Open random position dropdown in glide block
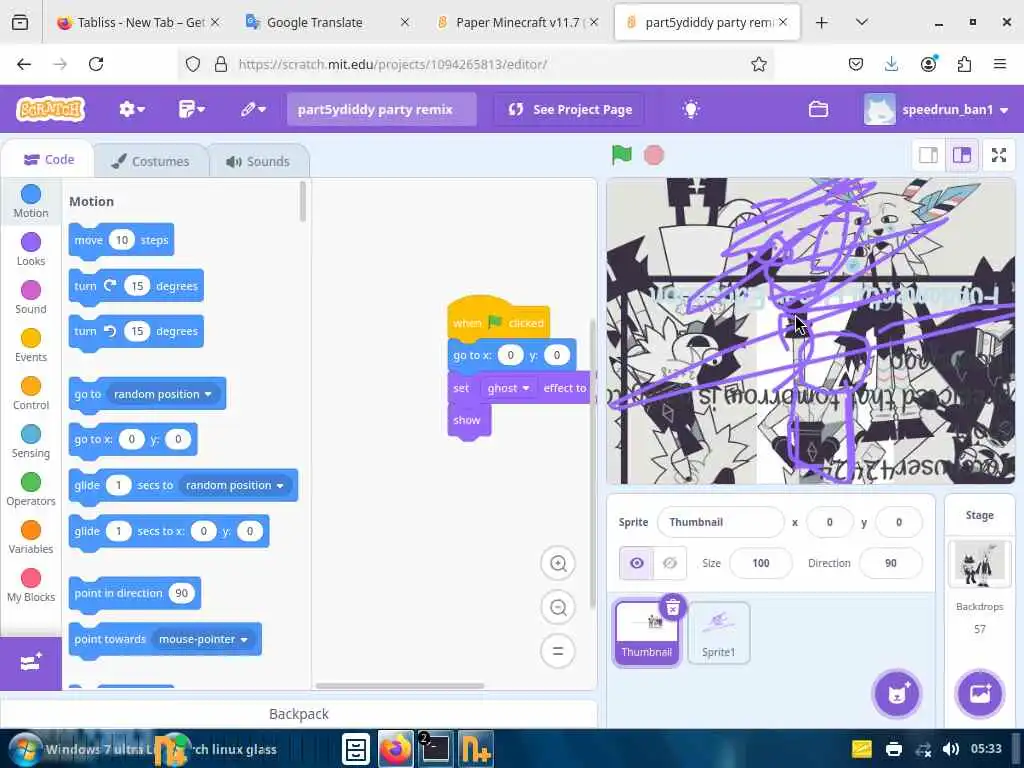Screen dimensions: 1024x768 (x=234, y=485)
